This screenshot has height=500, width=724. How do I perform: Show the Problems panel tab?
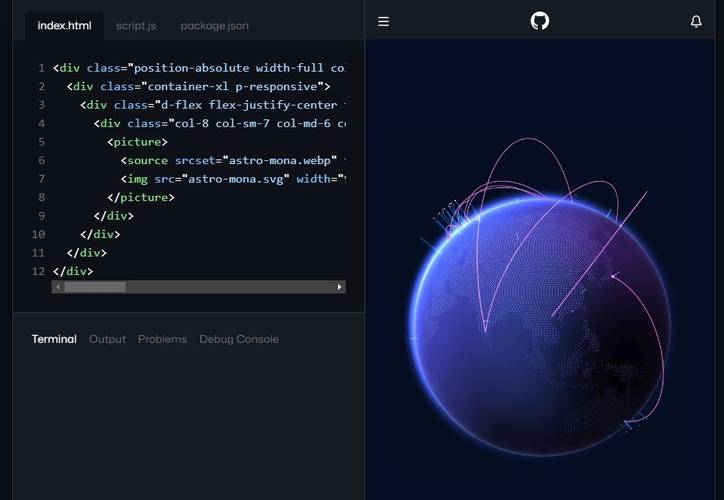point(162,339)
